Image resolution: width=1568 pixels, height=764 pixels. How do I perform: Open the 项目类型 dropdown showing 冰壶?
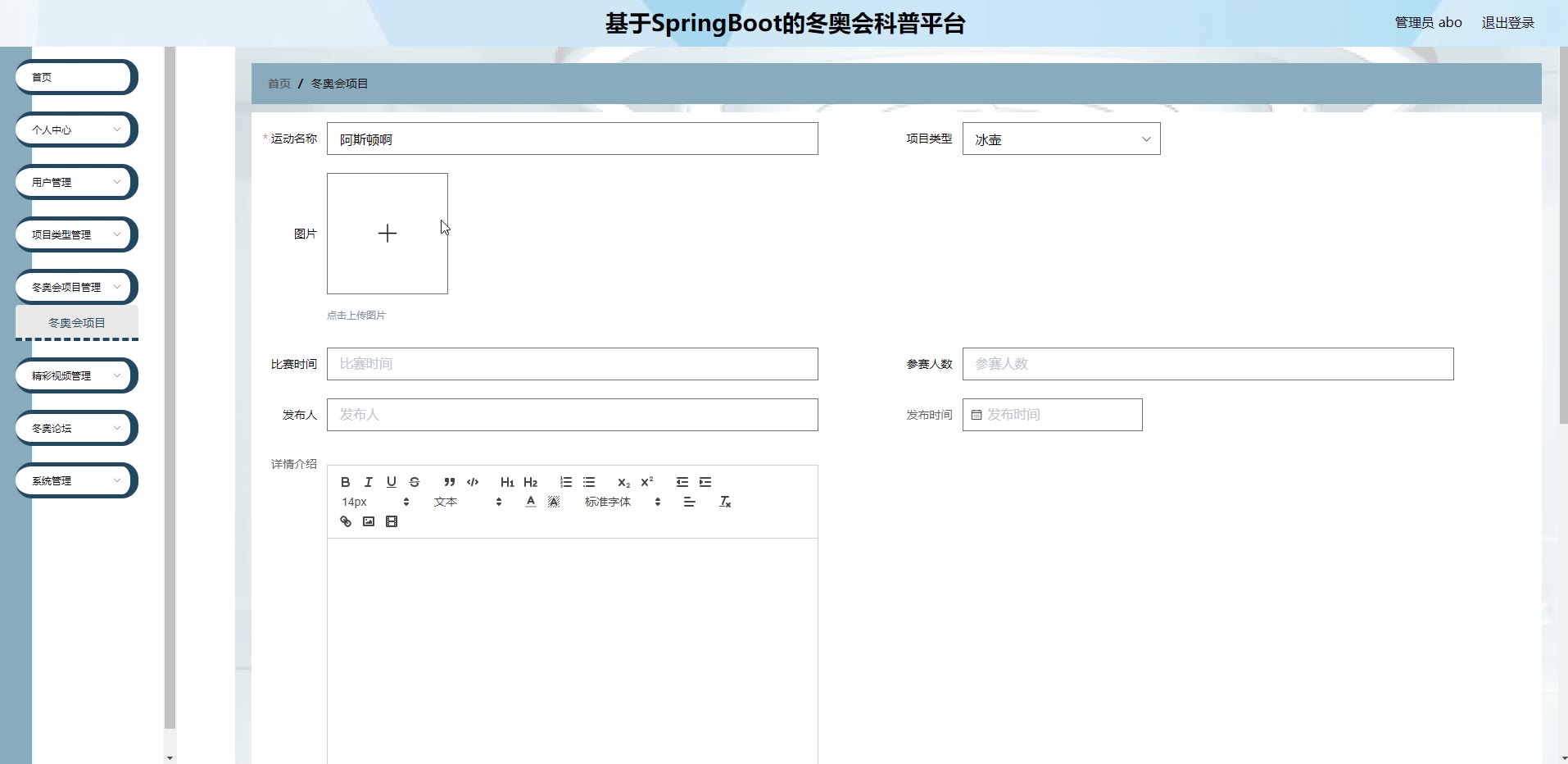[1061, 139]
